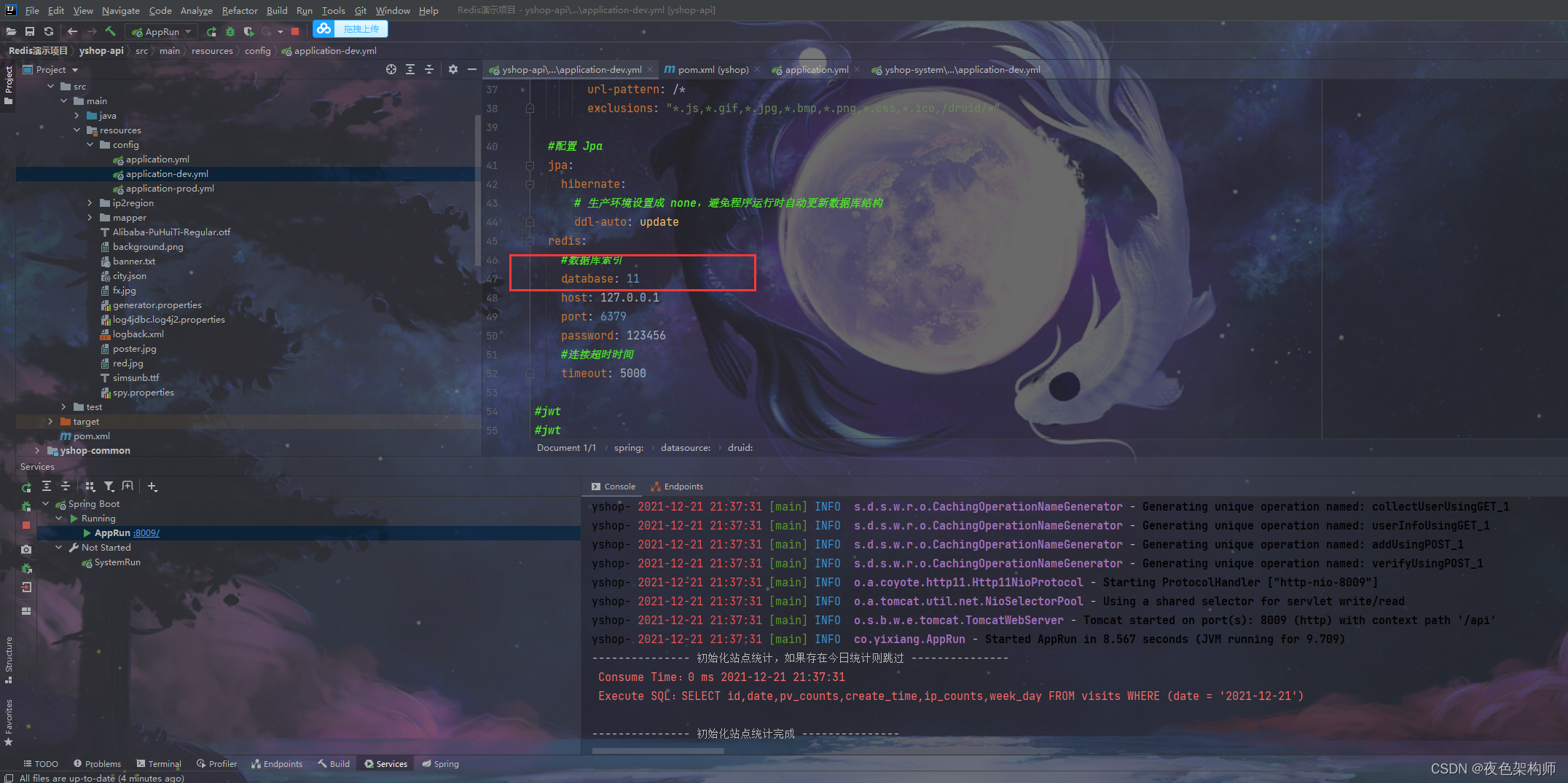Click the resources breadcrumb in navigation bar
1568x783 pixels.
click(212, 50)
